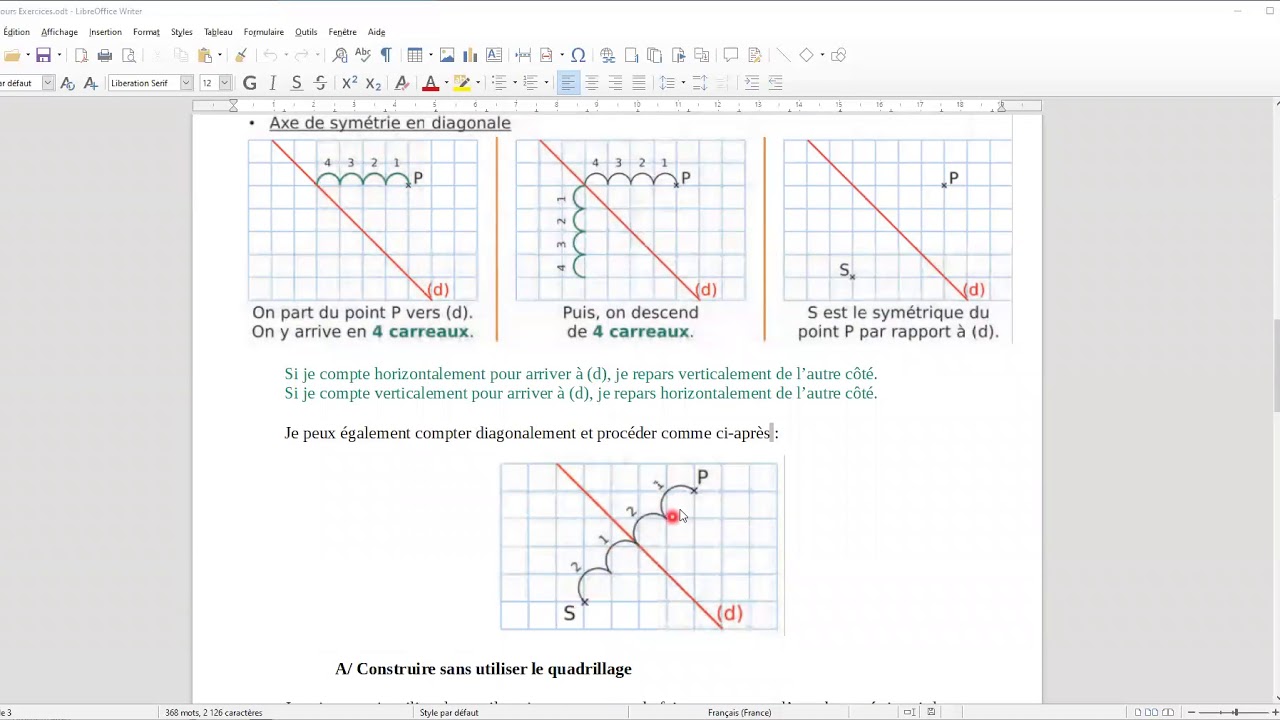Print the document with the printer icon
This screenshot has width=1280, height=720.
(x=105, y=56)
